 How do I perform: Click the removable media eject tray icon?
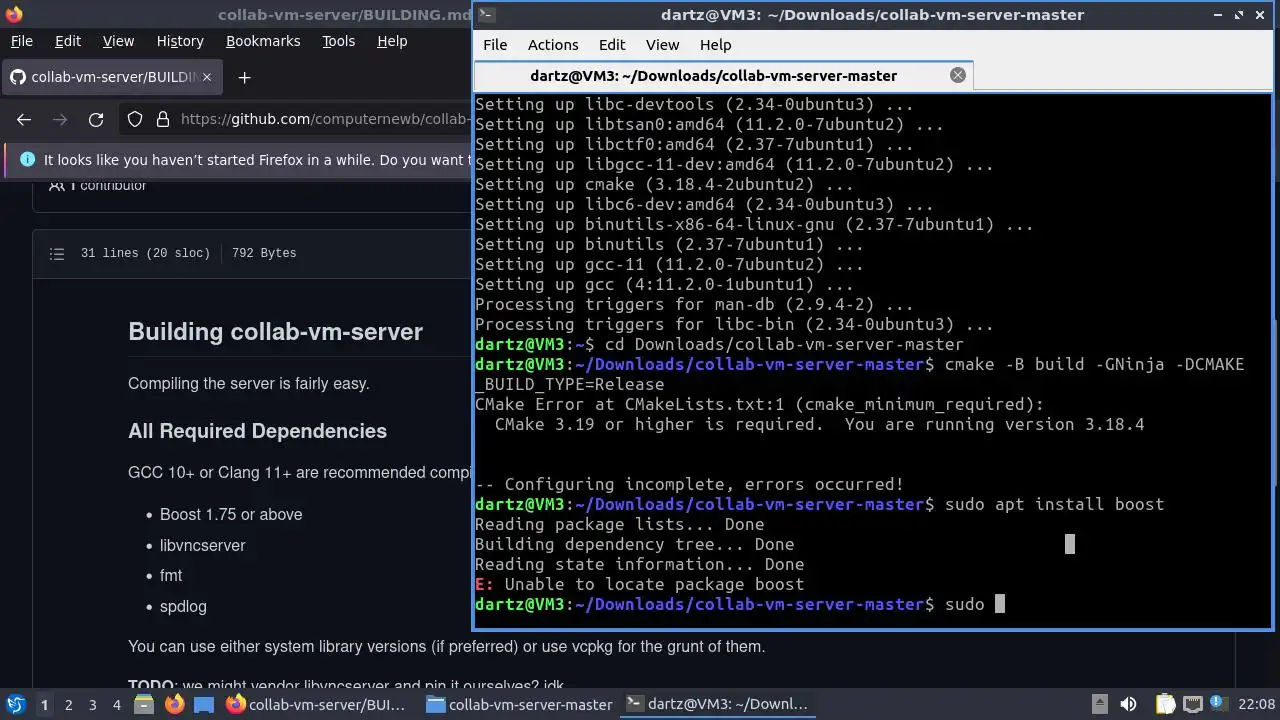coord(1099,705)
